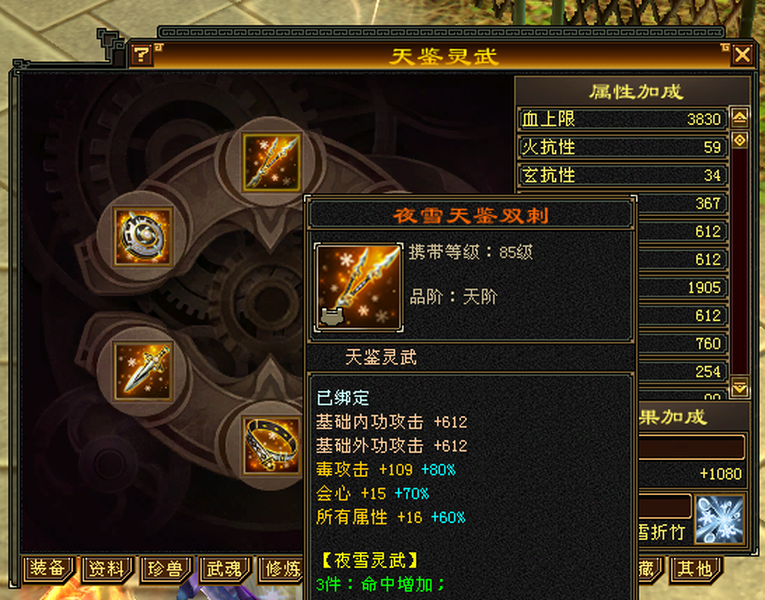
Task: Click the attribute scrollbar diamond handle
Action: [x=740, y=140]
